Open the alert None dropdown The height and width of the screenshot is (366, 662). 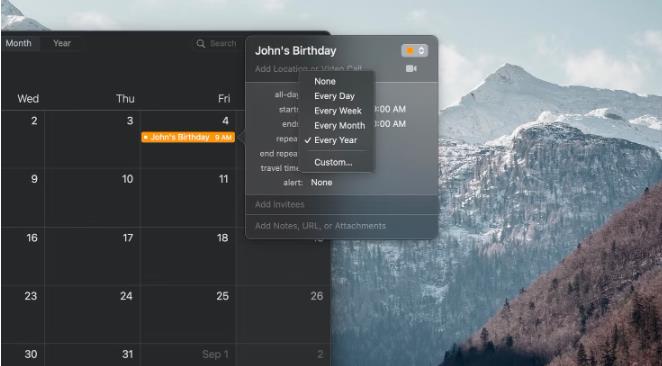point(321,182)
